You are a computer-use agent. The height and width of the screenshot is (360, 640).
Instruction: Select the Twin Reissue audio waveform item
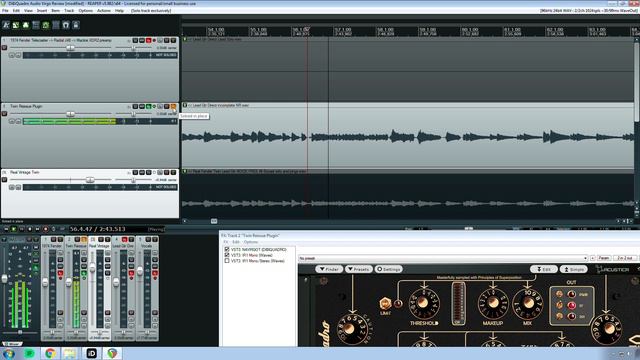(x=408, y=137)
